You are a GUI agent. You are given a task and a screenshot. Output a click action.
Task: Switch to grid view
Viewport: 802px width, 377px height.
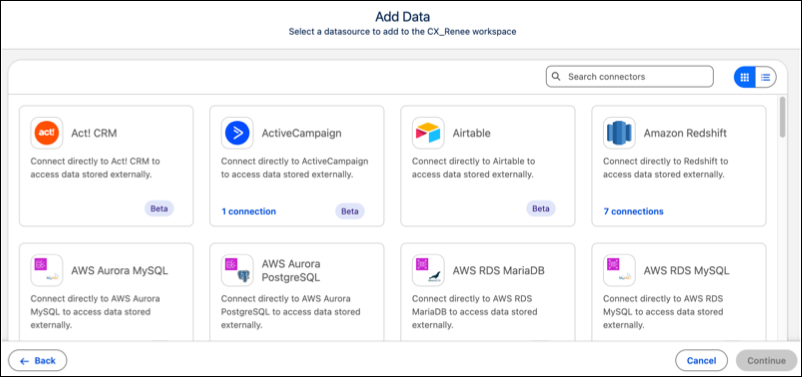click(745, 77)
